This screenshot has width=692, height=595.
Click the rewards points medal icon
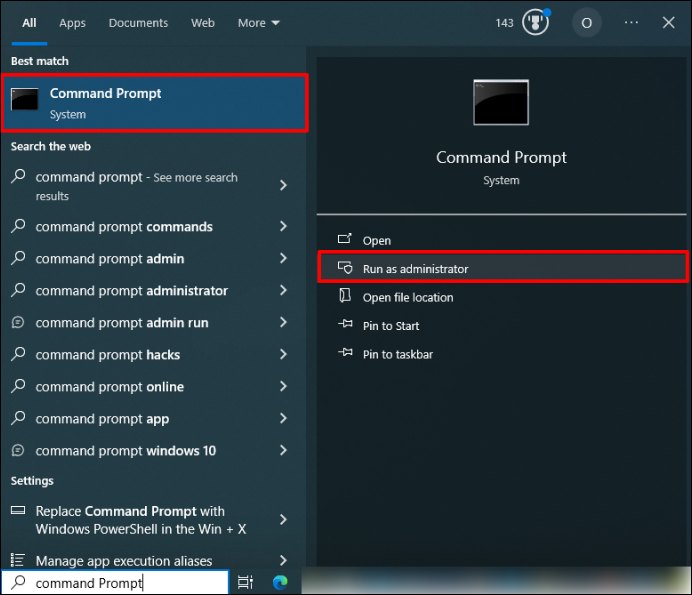535,22
